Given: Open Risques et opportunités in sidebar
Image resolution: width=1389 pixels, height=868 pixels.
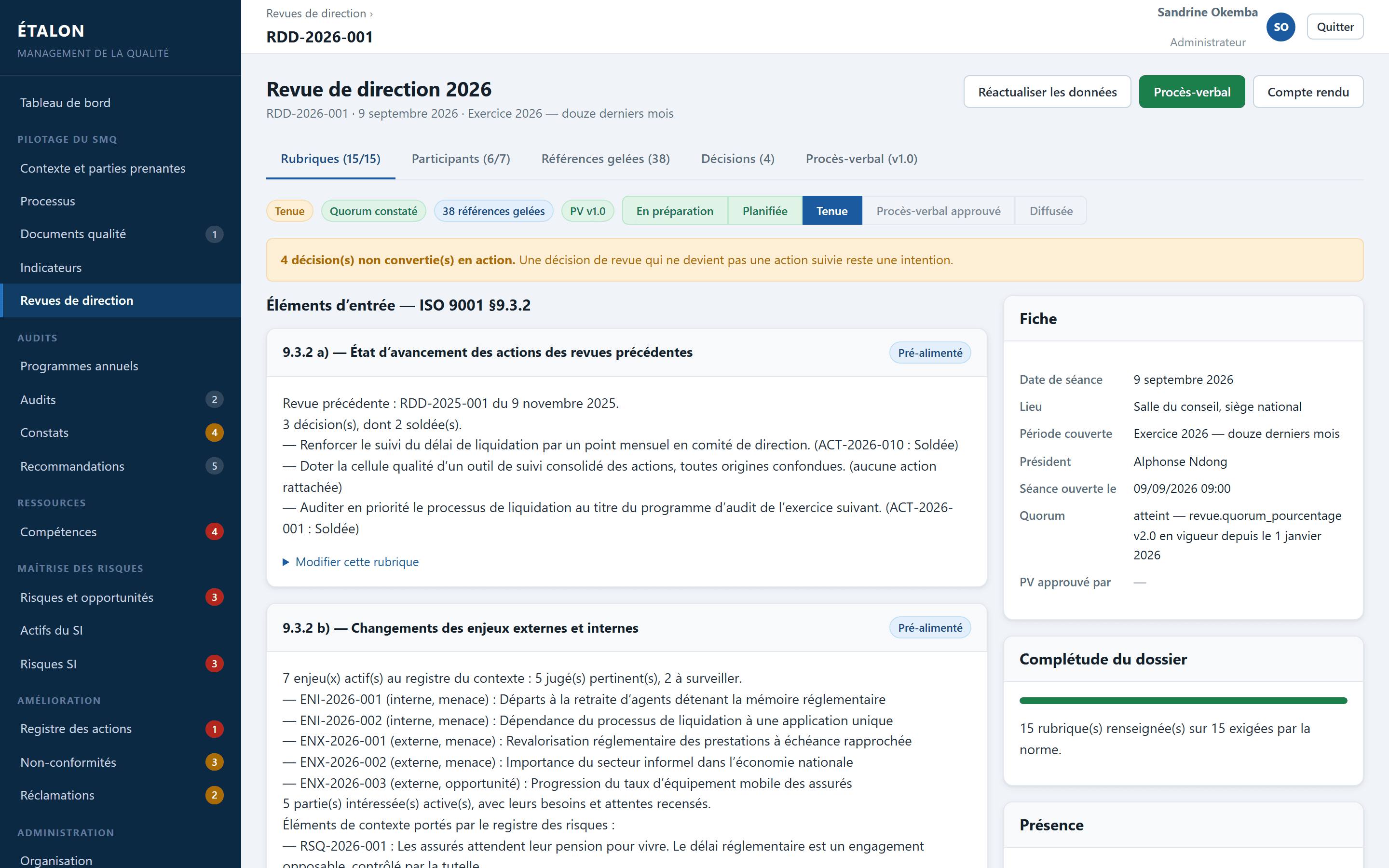Looking at the screenshot, I should [121, 597].
